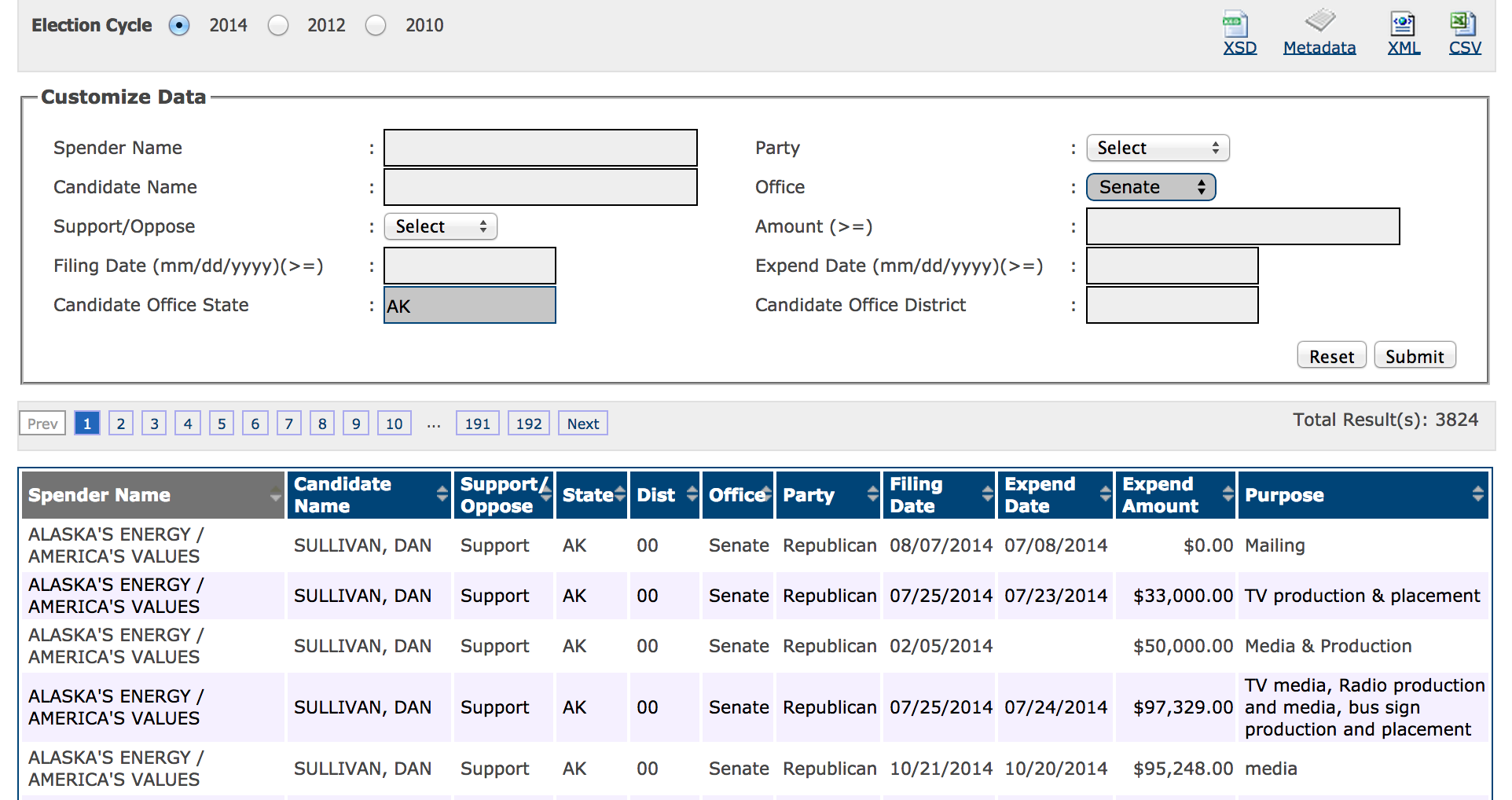1512x800 pixels.
Task: Sort results by Filing Date arrows
Action: click(987, 494)
